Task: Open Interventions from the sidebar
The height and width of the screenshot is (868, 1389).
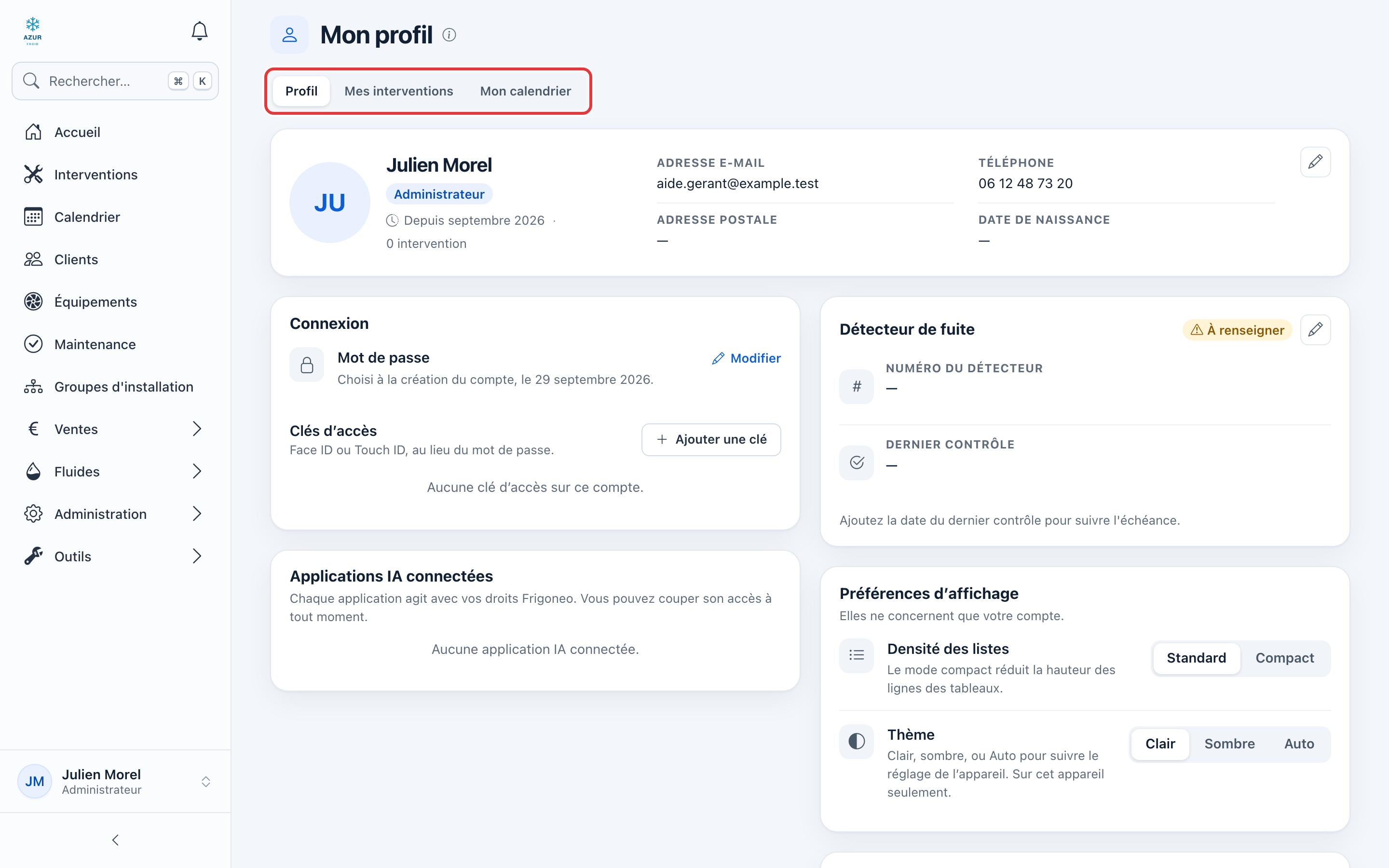Action: coord(115,175)
